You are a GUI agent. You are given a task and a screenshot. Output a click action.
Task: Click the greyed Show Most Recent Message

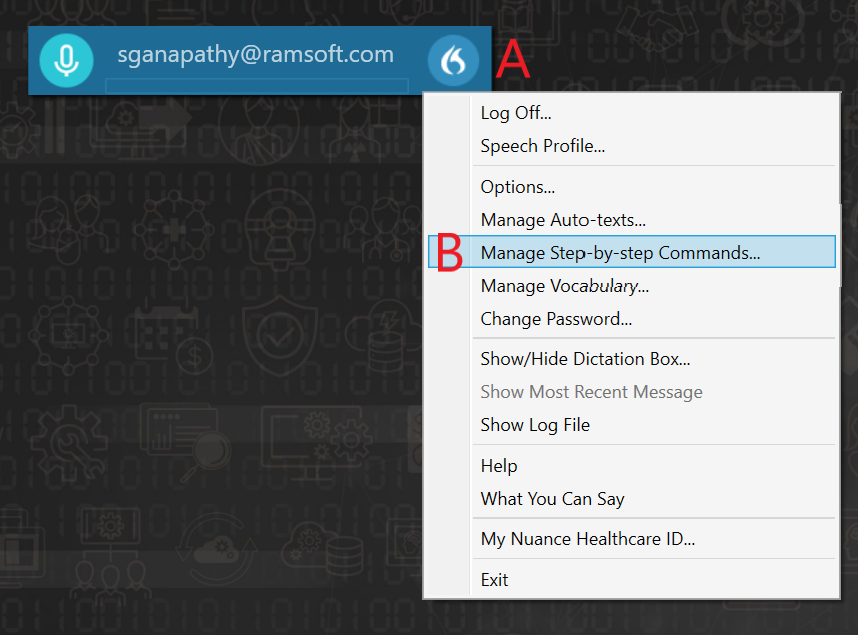(x=591, y=392)
